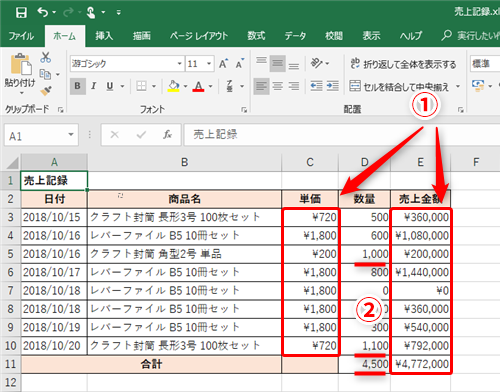The width and height of the screenshot is (500, 392).
Task: Apply the yellow fill color
Action: click(173, 86)
